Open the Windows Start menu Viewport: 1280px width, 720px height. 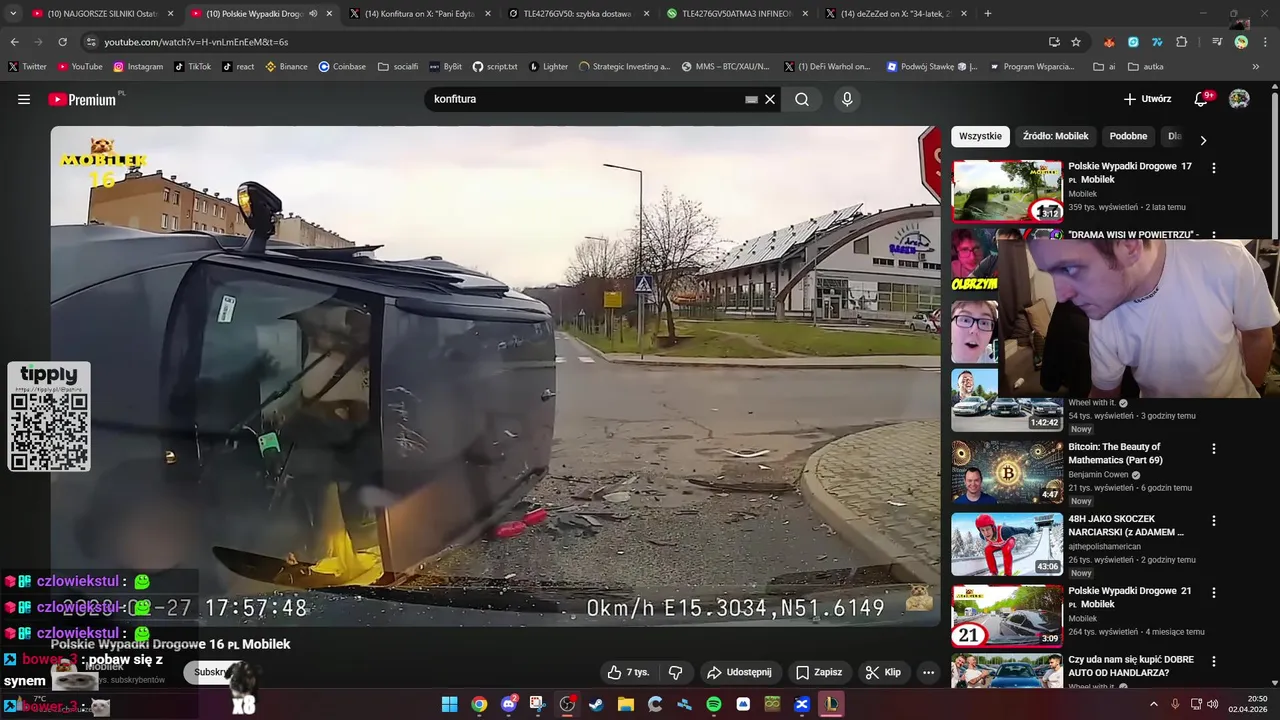pos(449,704)
